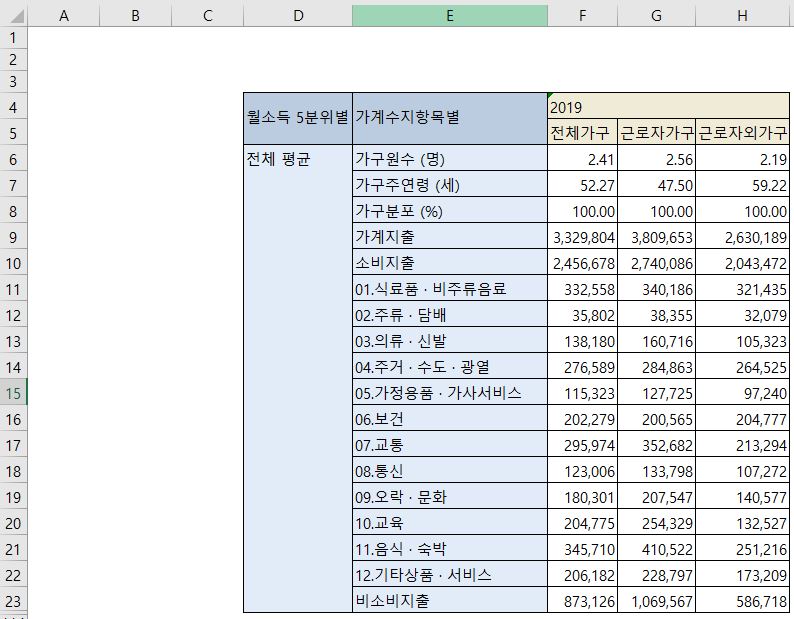
Task: Click the value 47.50 cell
Action: click(656, 184)
